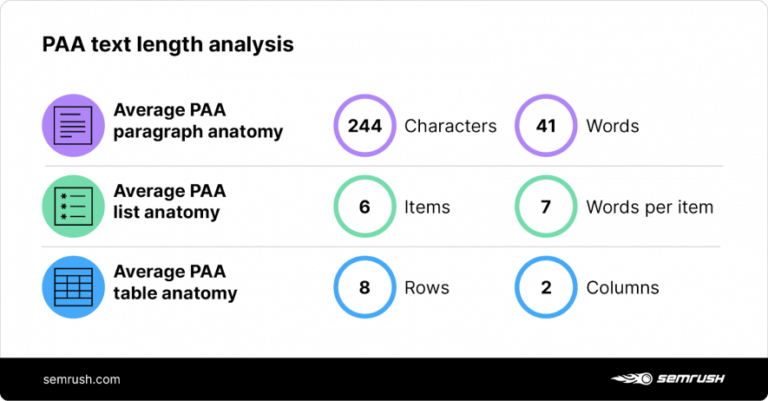Click the Rows label

pos(427,288)
